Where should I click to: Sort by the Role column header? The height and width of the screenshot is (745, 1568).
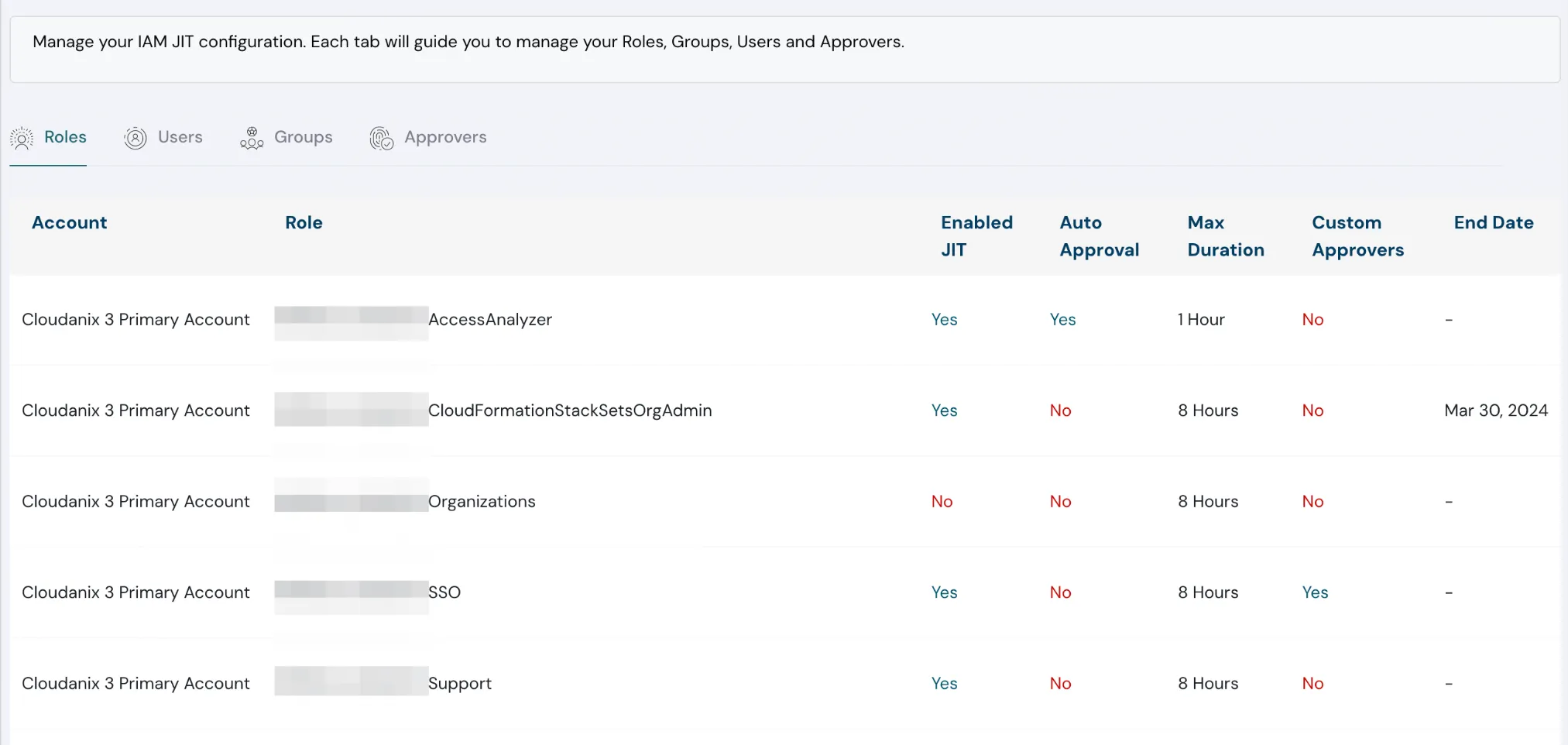(x=304, y=223)
